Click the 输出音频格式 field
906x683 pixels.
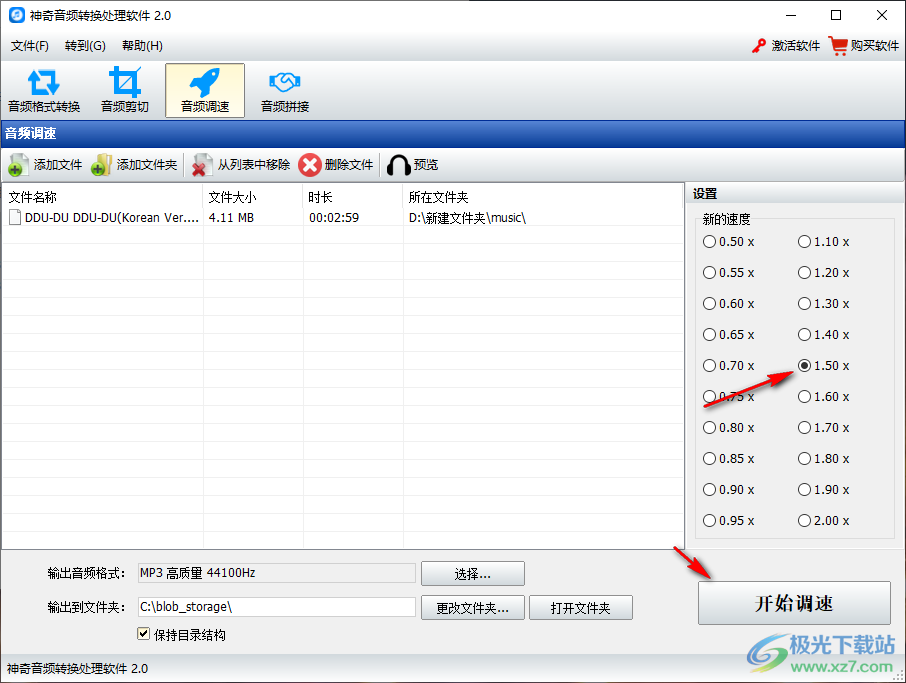[277, 573]
